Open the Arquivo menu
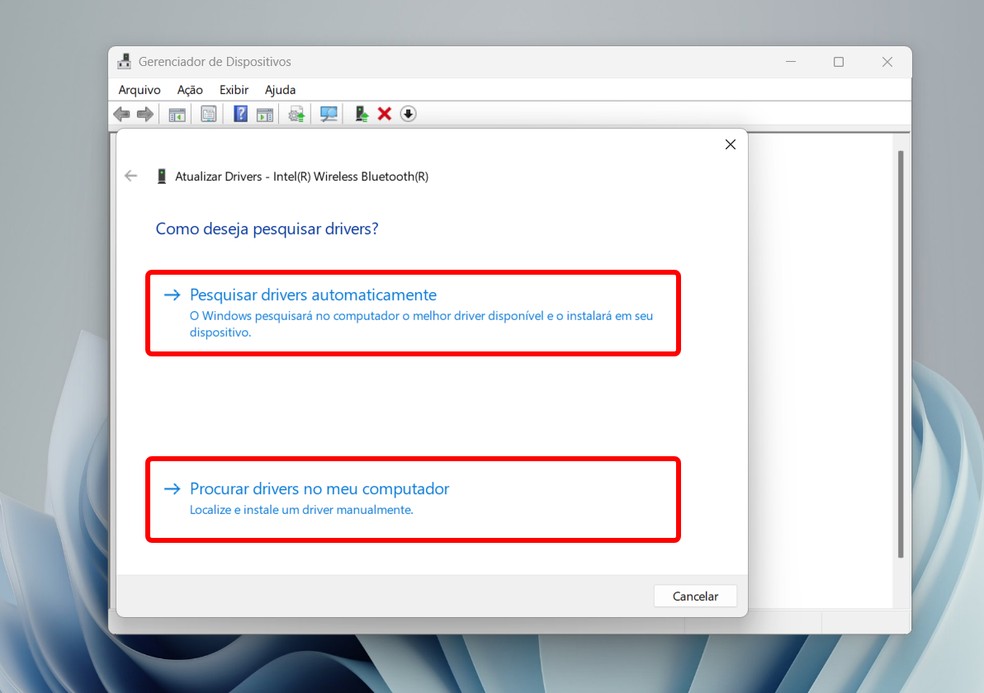This screenshot has height=693, width=984. [x=139, y=89]
